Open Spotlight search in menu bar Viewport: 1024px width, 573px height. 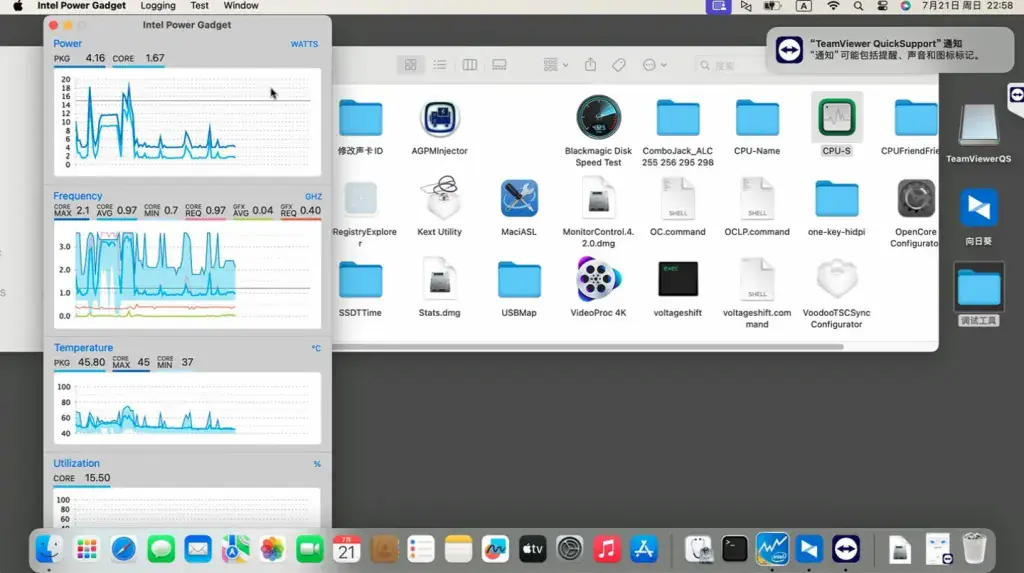click(x=858, y=6)
